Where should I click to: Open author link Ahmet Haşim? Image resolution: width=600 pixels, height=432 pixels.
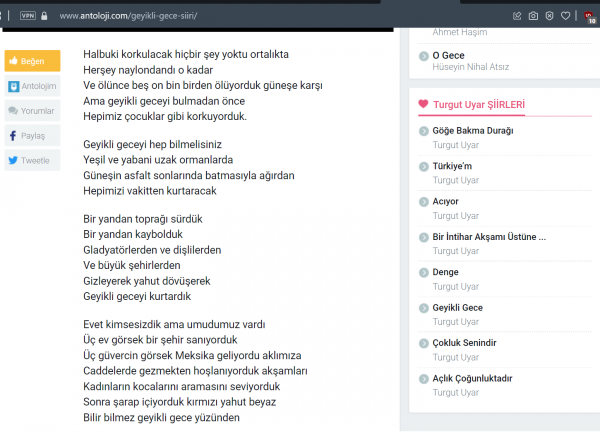pyautogui.click(x=460, y=32)
